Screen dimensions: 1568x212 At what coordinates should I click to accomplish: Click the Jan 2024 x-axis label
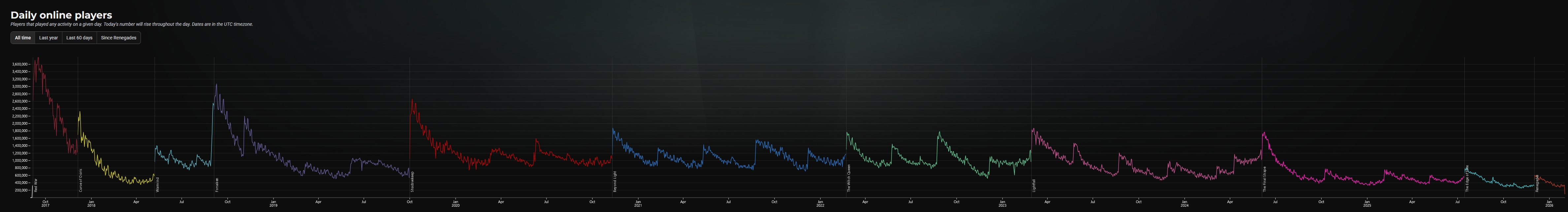[x=1185, y=203]
